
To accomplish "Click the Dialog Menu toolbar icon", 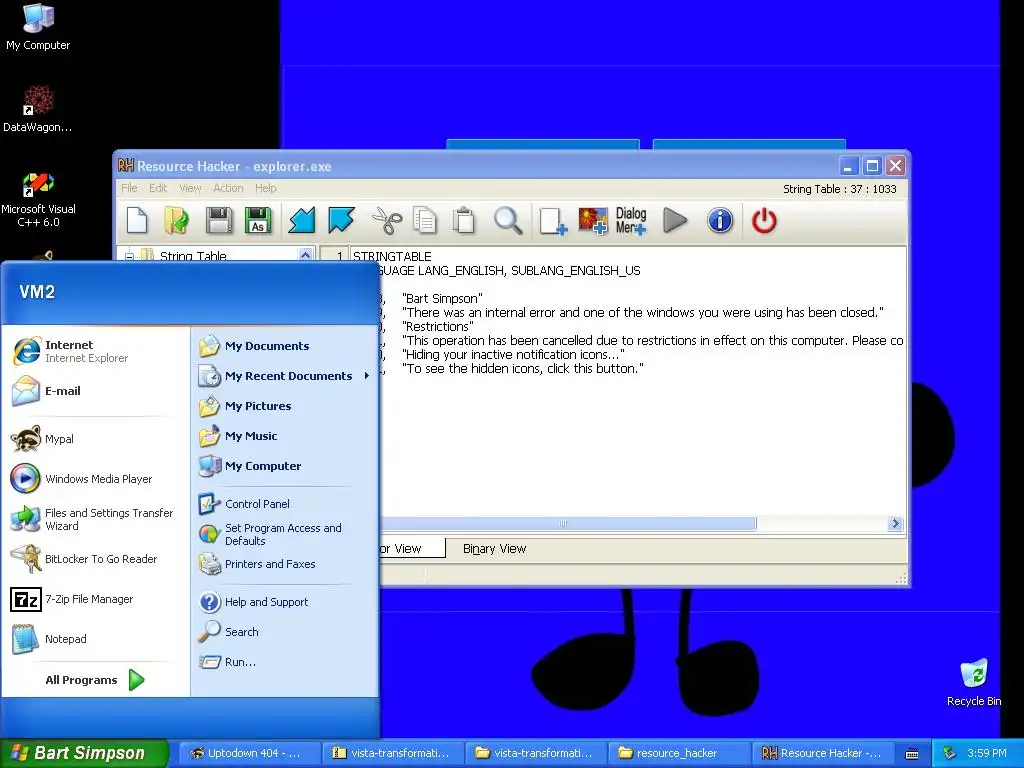I will pos(631,221).
